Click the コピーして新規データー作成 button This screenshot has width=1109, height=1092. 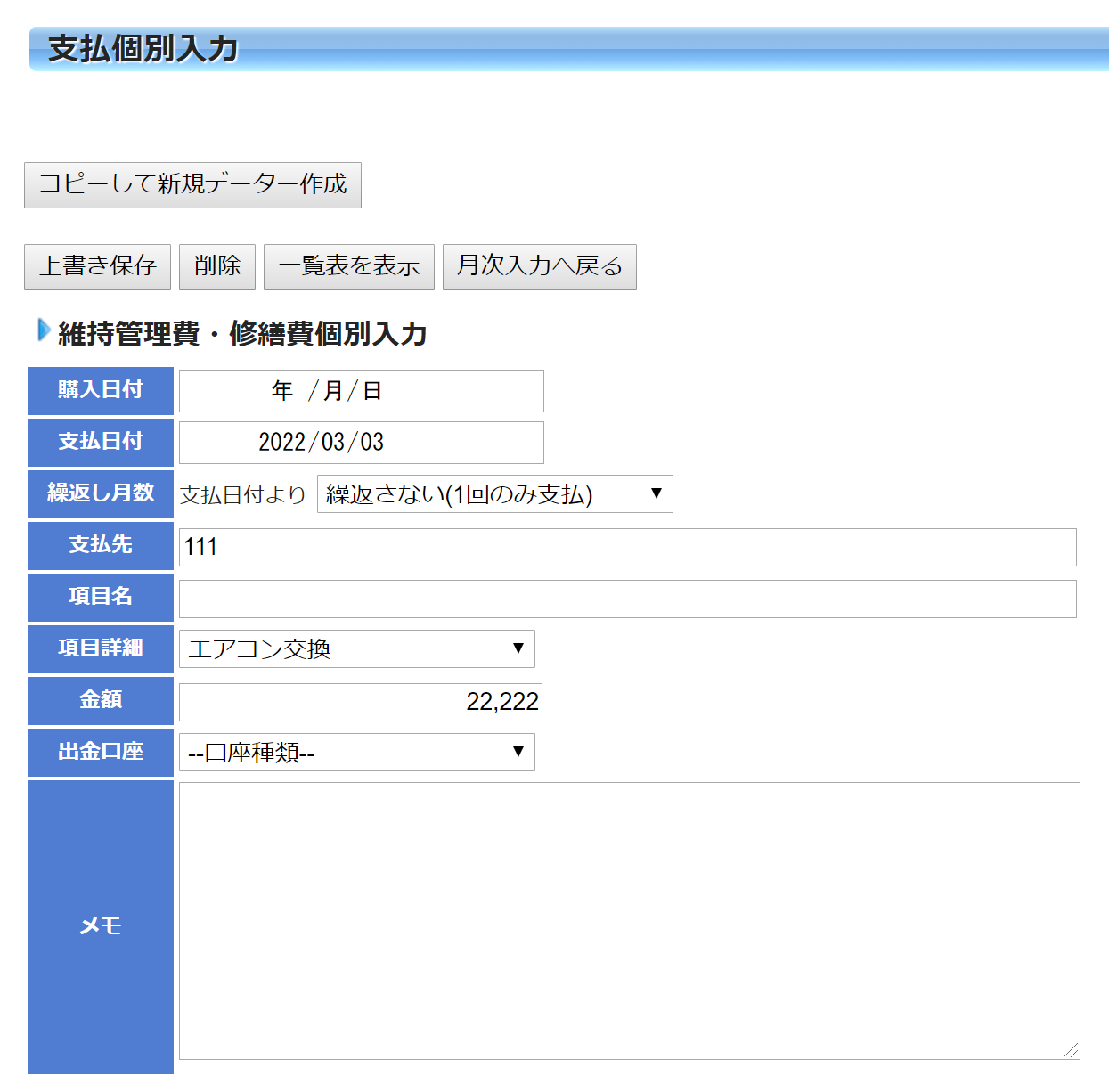pos(192,184)
